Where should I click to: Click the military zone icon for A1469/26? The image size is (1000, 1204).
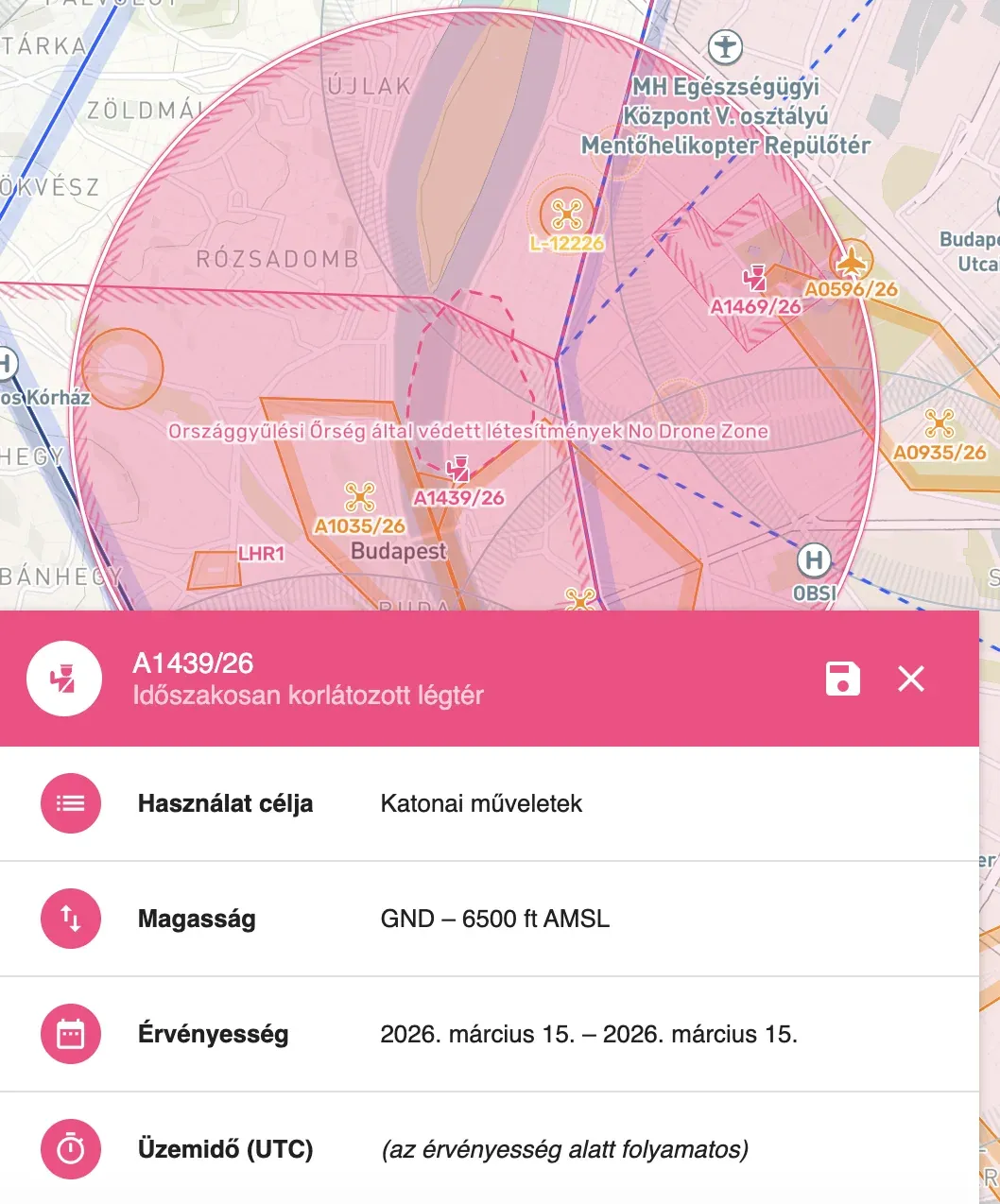756,277
